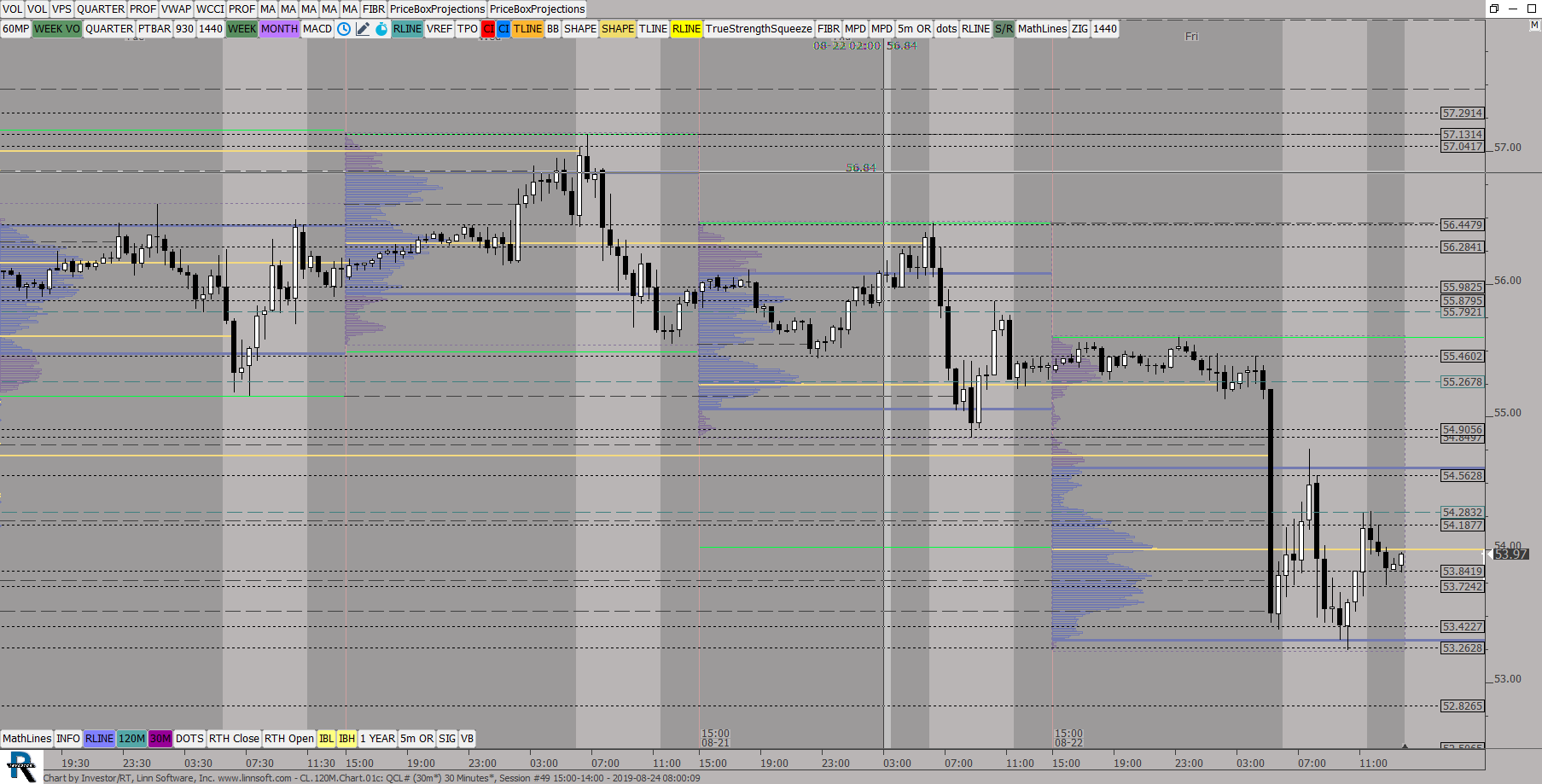Click the lowercase dots button

(x=946, y=29)
